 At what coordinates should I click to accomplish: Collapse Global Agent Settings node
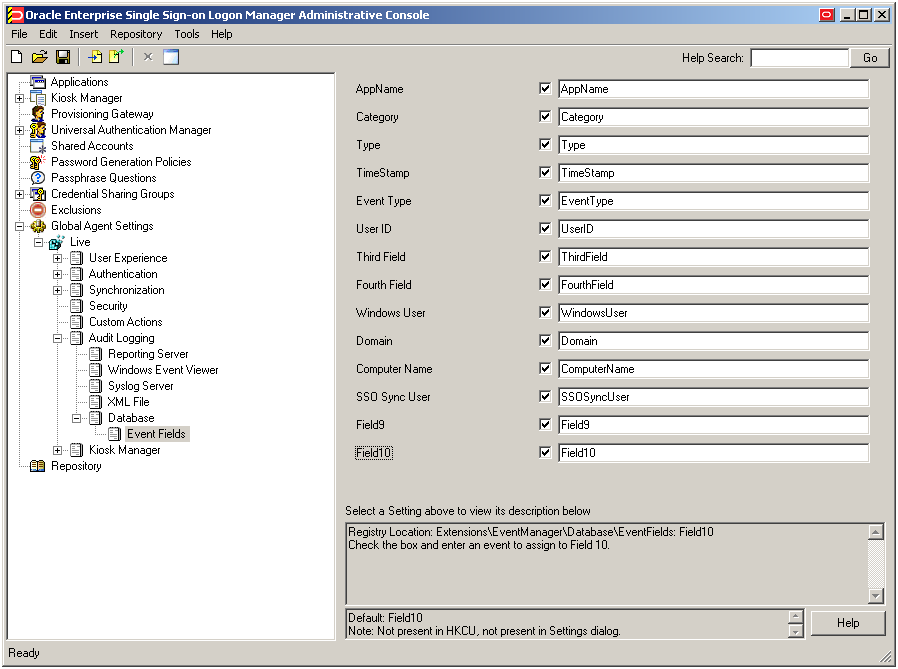19,227
